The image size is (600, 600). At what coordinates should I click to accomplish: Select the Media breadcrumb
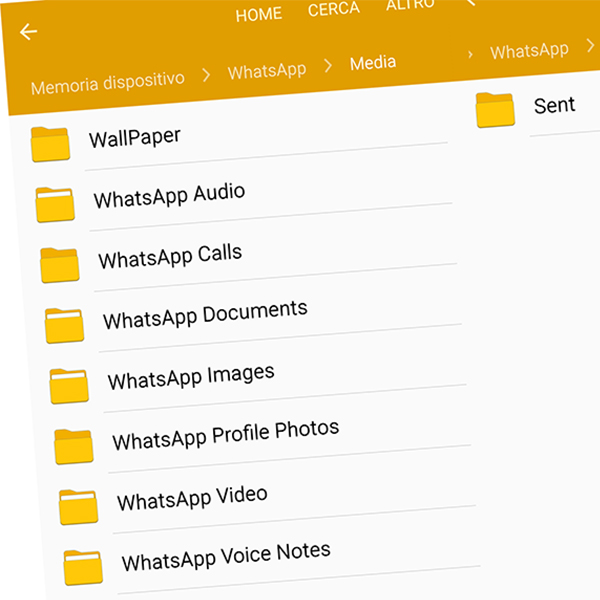pos(373,63)
